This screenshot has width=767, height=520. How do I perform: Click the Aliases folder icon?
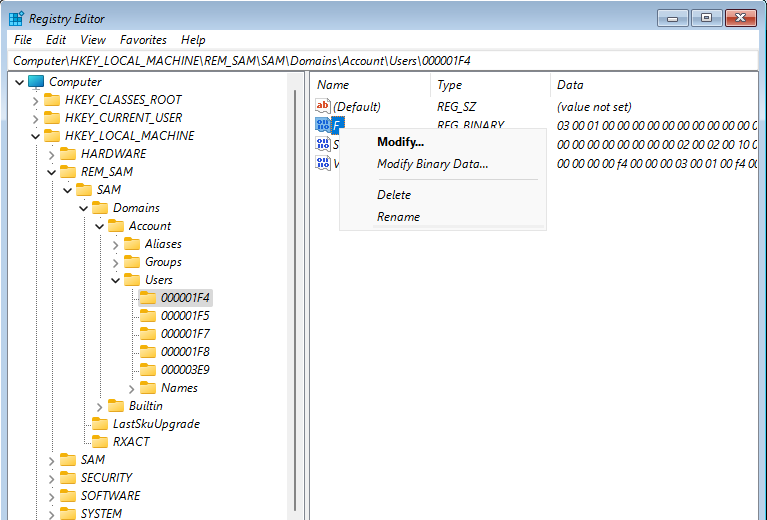[132, 244]
